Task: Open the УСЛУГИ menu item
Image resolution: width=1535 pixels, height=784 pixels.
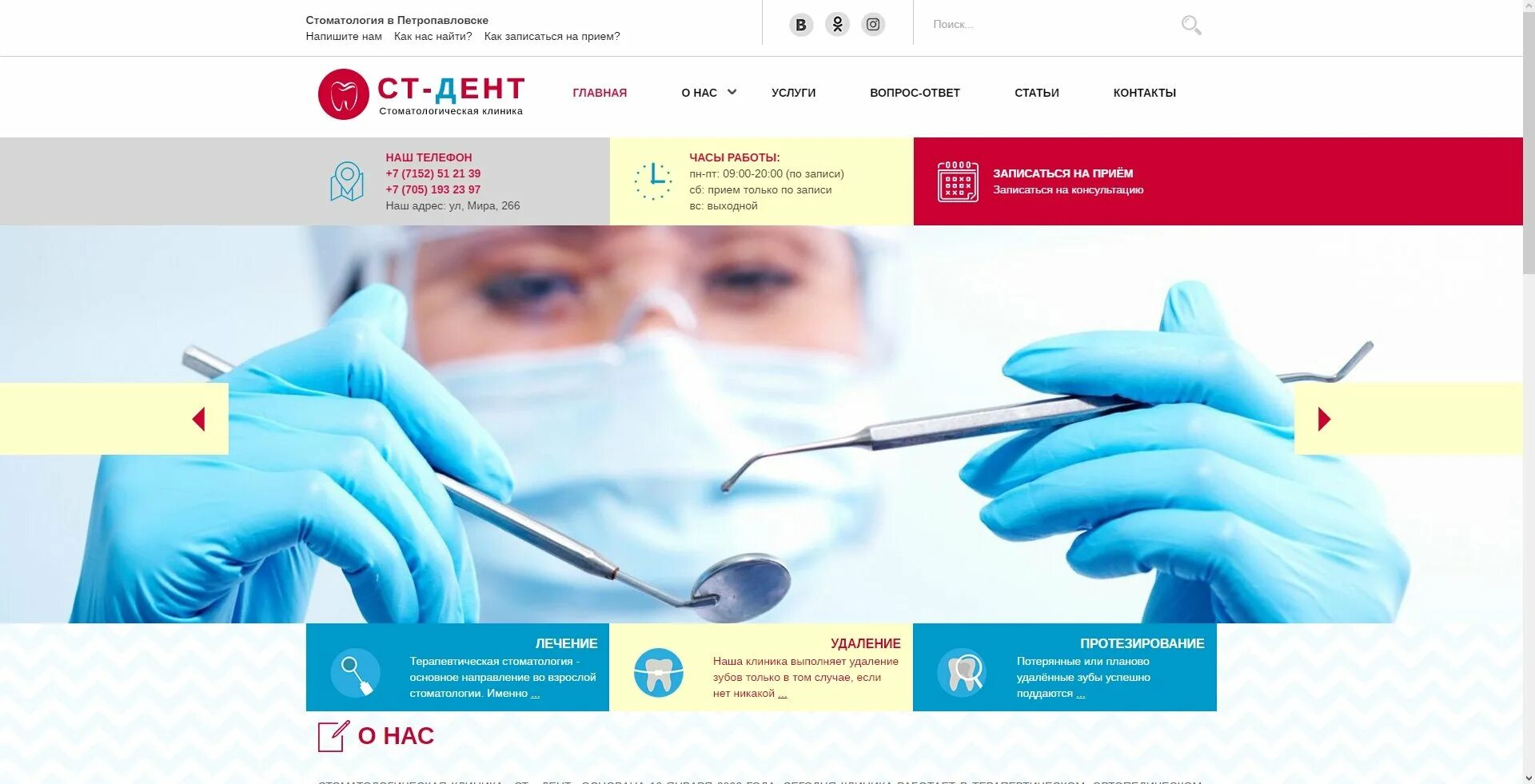Action: 793,93
